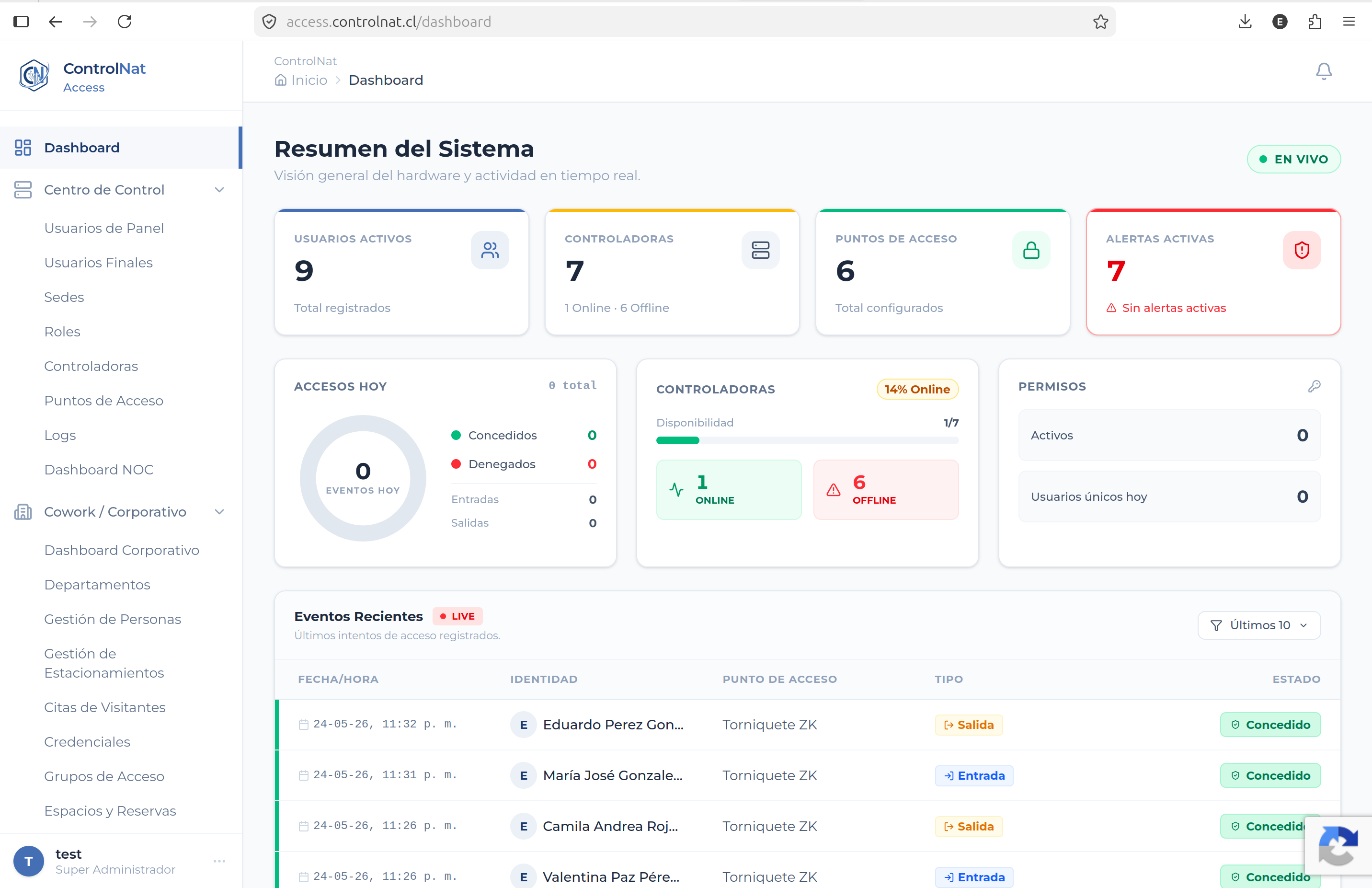Click the users icon in Usuarios Activos card
Screen dimensions: 1372x888
(x=490, y=250)
